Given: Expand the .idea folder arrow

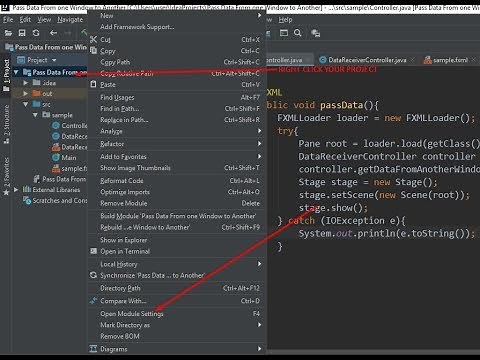Looking at the screenshot, I should 26,83.
